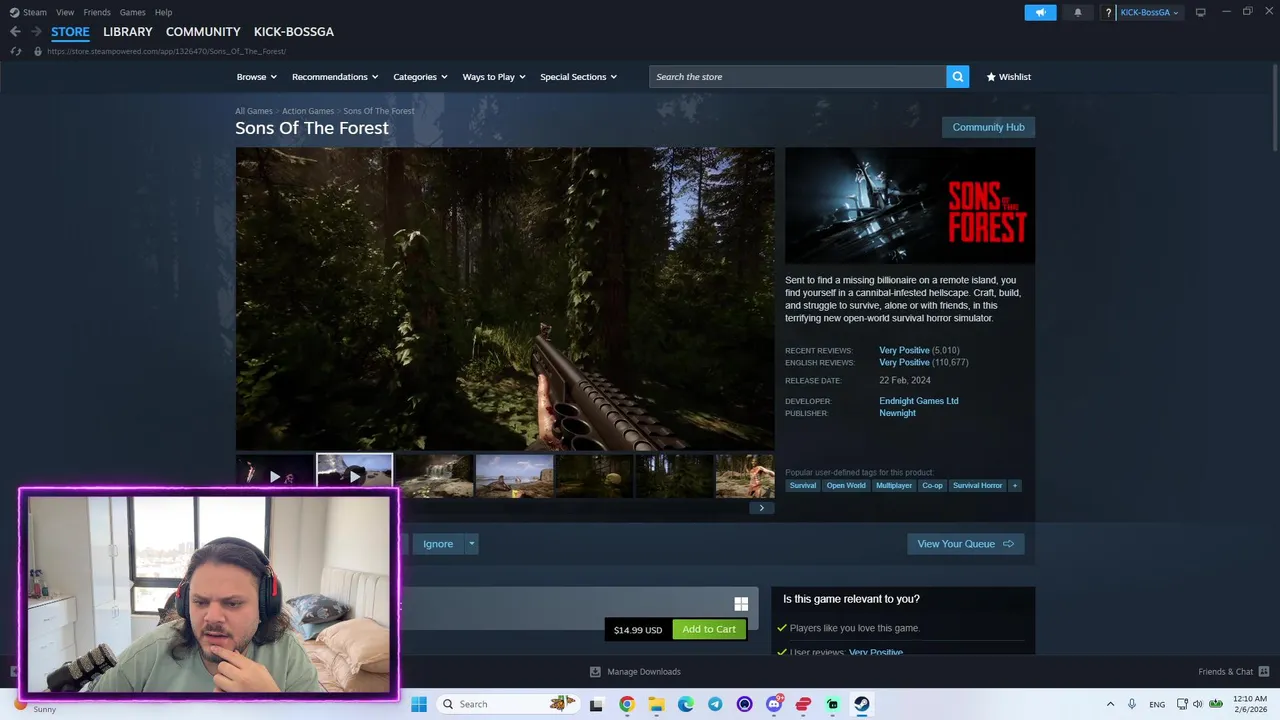1280x720 pixels.
Task: Click the Ignore button
Action: 438,544
